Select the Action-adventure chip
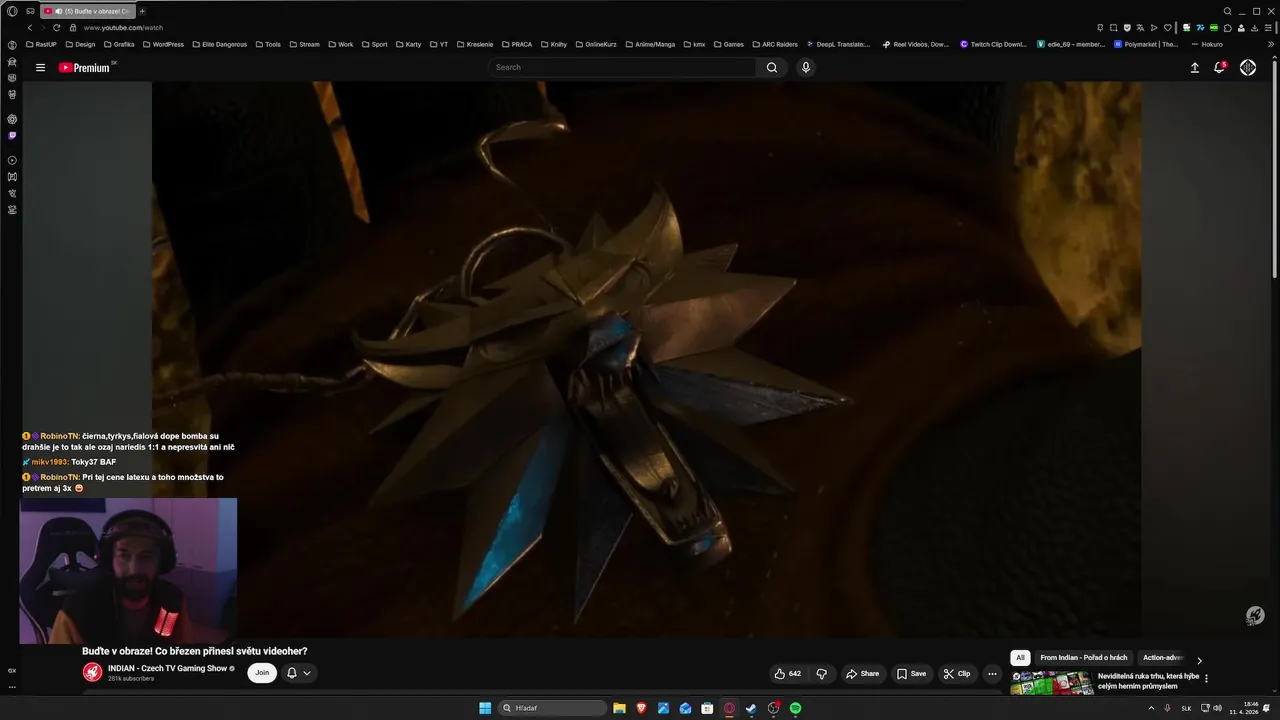Image resolution: width=1280 pixels, height=720 pixels. tap(1163, 658)
